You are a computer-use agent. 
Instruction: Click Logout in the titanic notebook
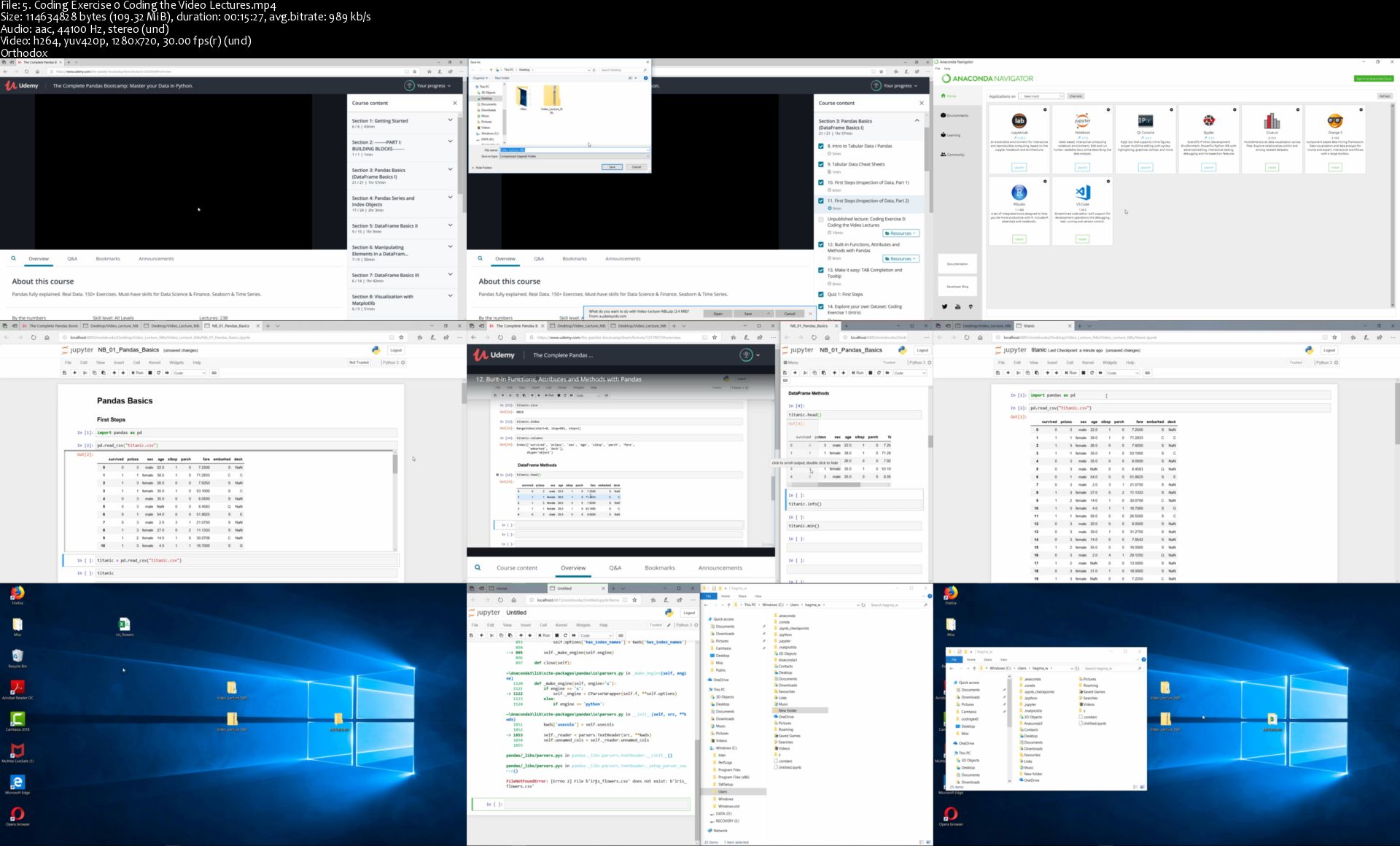(x=1329, y=350)
